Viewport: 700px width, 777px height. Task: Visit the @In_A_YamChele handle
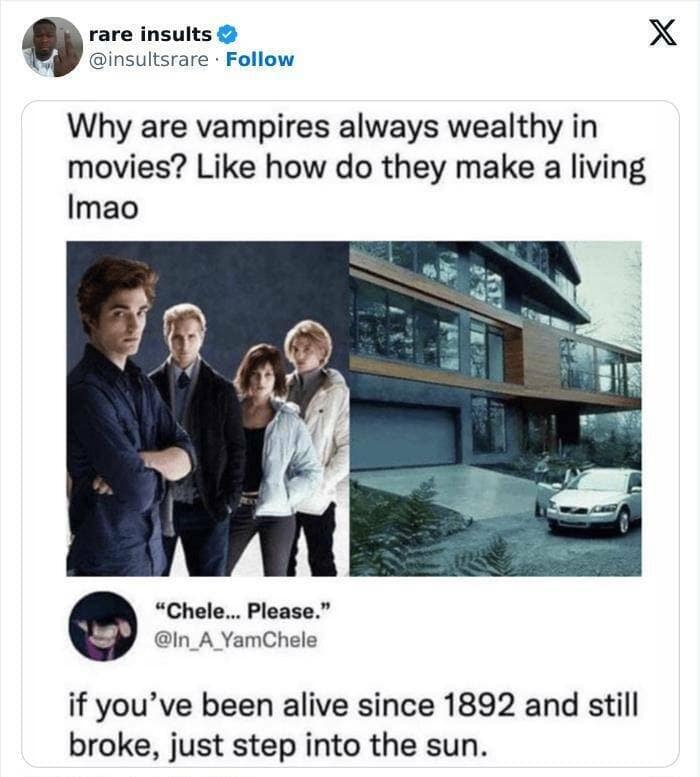point(235,640)
